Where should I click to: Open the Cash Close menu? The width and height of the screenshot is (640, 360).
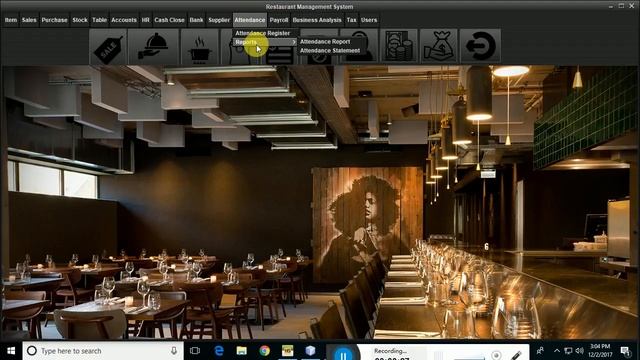click(169, 20)
